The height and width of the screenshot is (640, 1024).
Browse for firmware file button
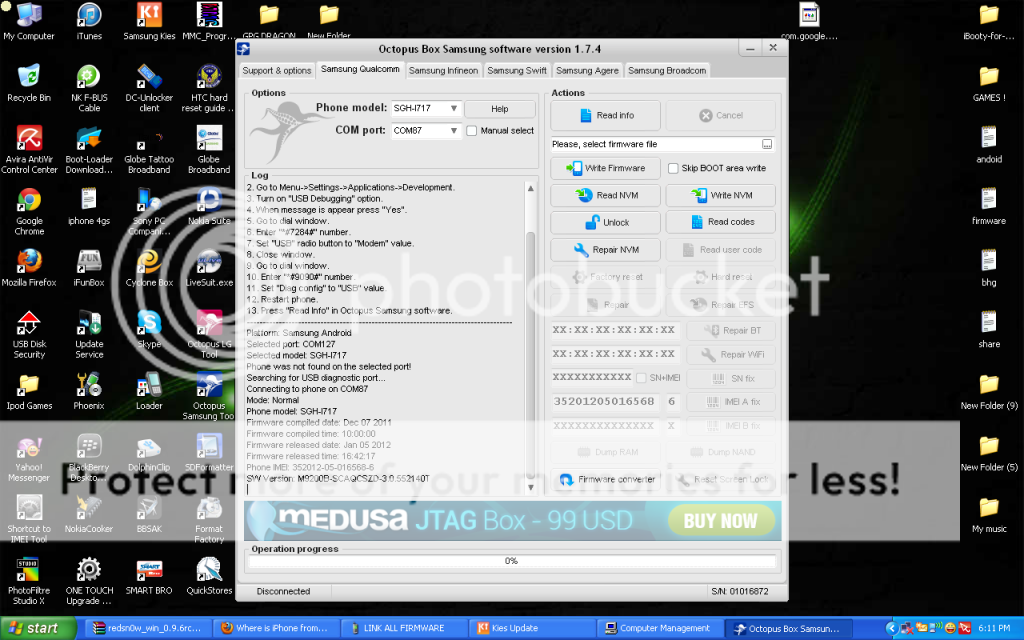[767, 144]
